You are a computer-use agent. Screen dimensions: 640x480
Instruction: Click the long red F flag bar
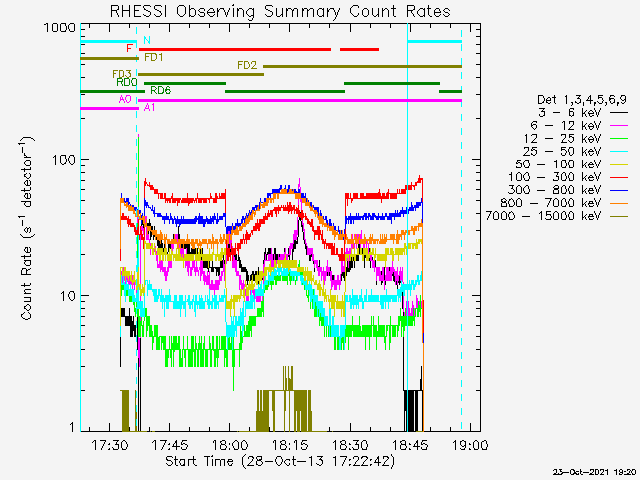tap(235, 49)
